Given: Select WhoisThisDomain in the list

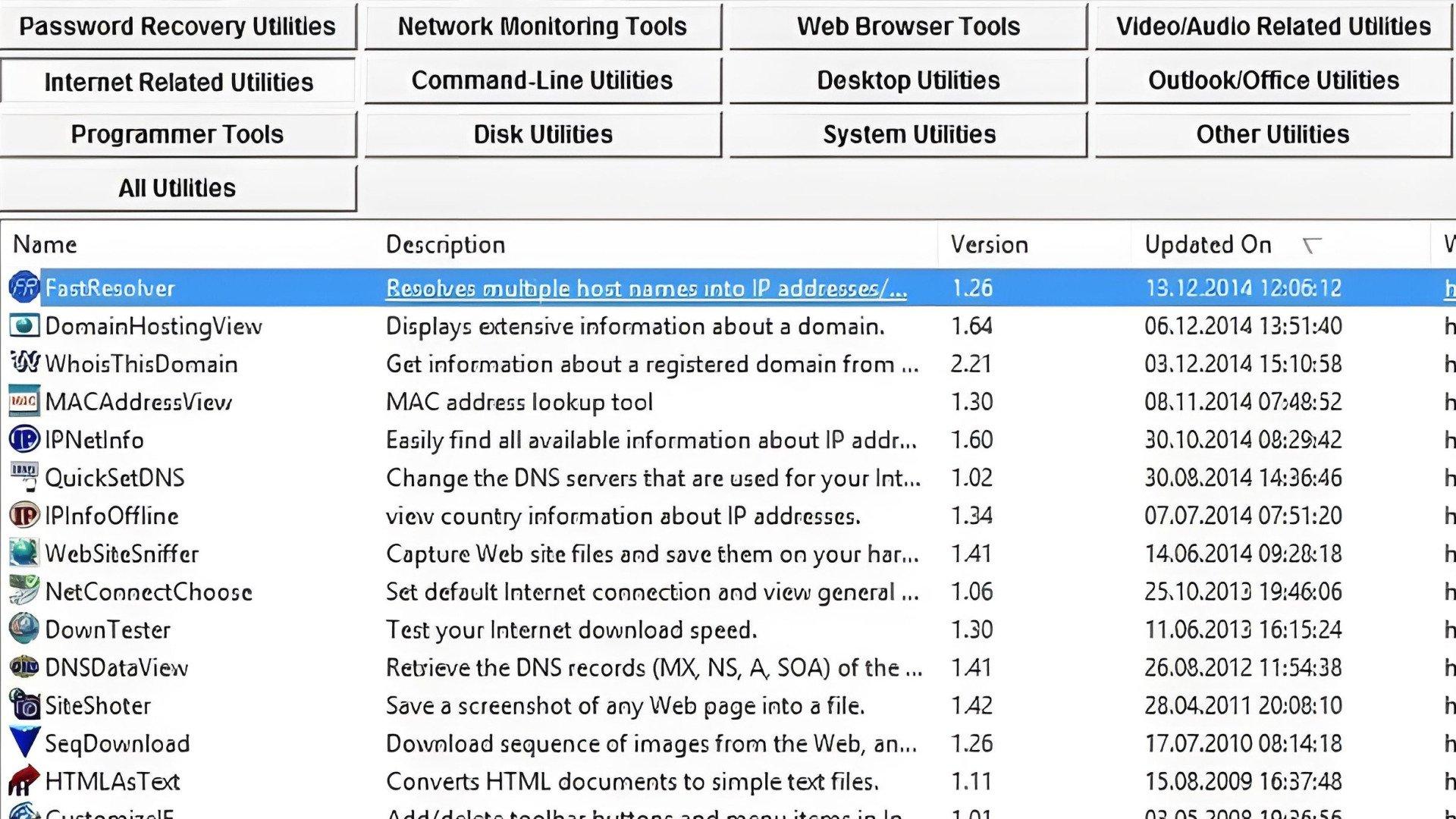Looking at the screenshot, I should 141,364.
